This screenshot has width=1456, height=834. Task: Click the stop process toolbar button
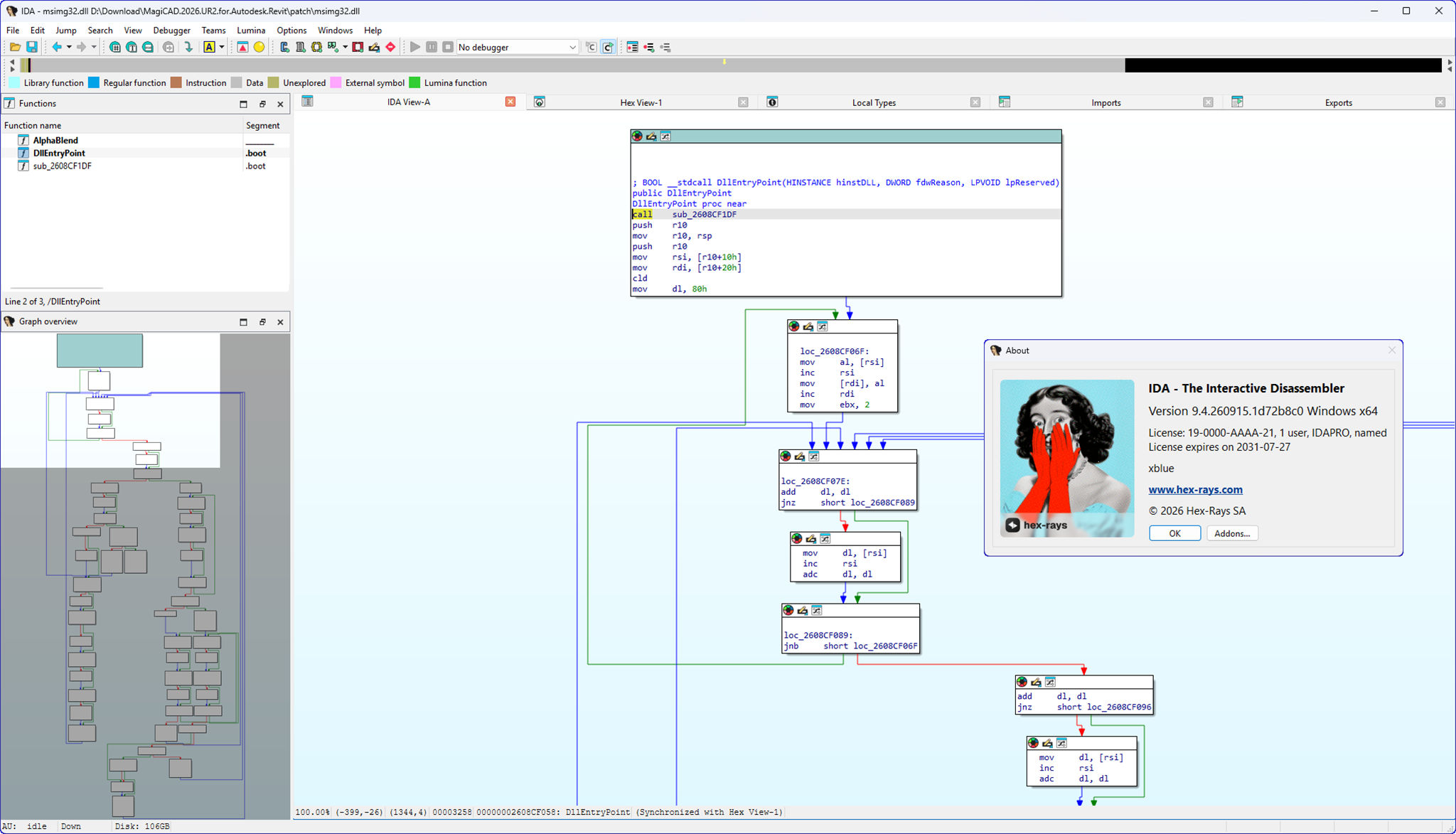click(448, 47)
